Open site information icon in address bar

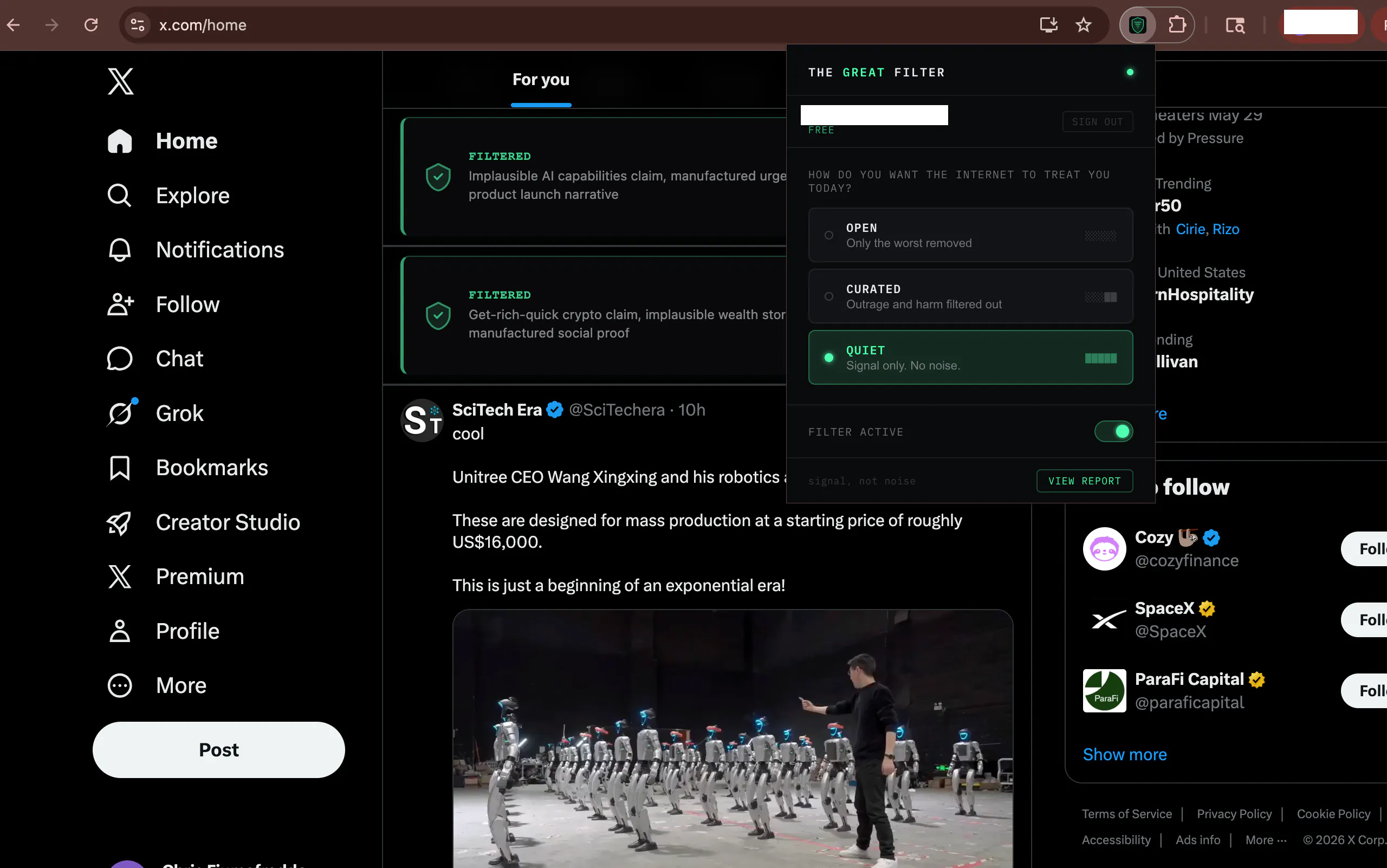click(x=137, y=25)
